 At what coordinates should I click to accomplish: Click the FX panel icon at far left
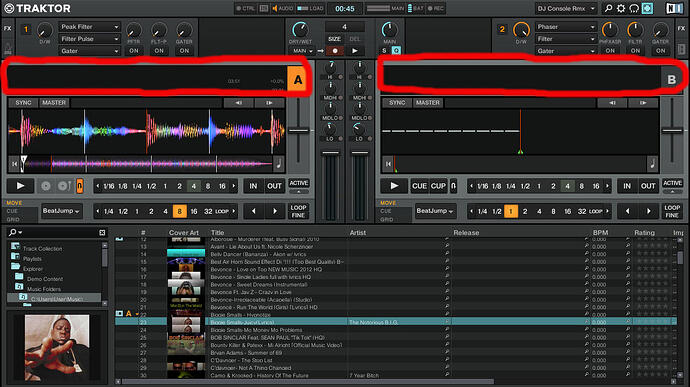(x=7, y=28)
